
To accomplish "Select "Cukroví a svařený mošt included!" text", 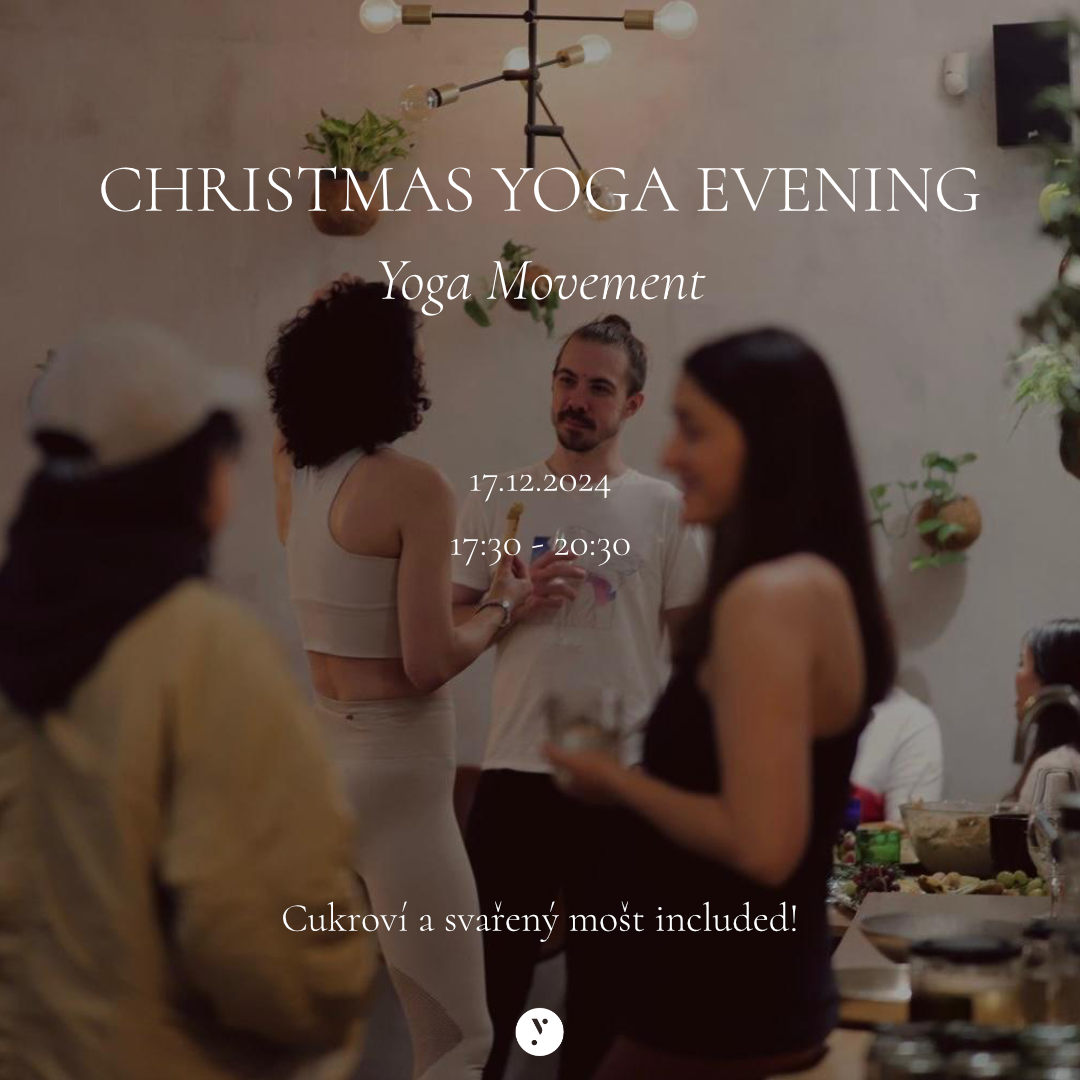I will point(539,920).
